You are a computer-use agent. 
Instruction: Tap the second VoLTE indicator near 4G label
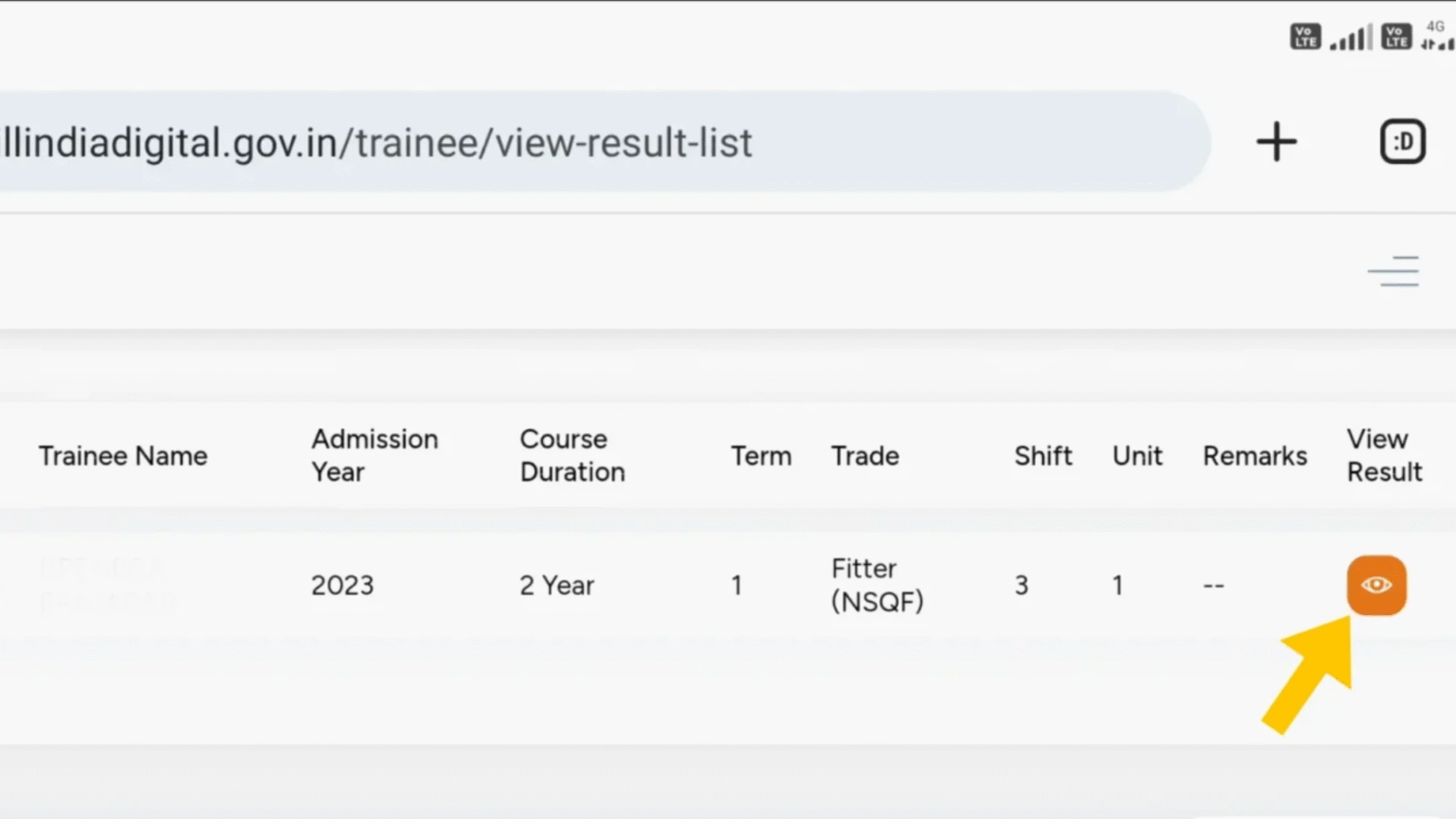point(1395,36)
